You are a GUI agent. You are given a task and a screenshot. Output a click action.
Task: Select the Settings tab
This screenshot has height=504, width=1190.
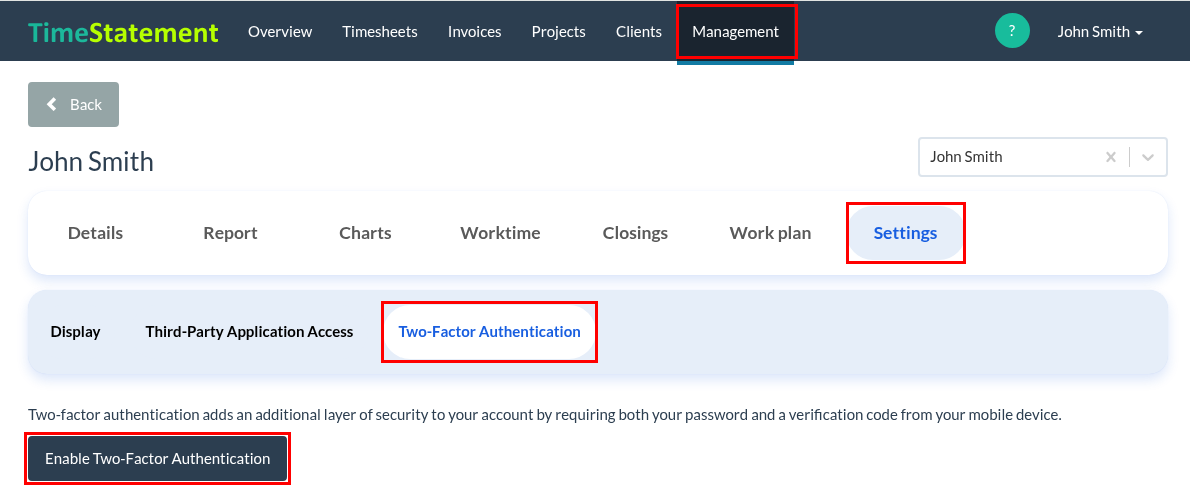(905, 233)
